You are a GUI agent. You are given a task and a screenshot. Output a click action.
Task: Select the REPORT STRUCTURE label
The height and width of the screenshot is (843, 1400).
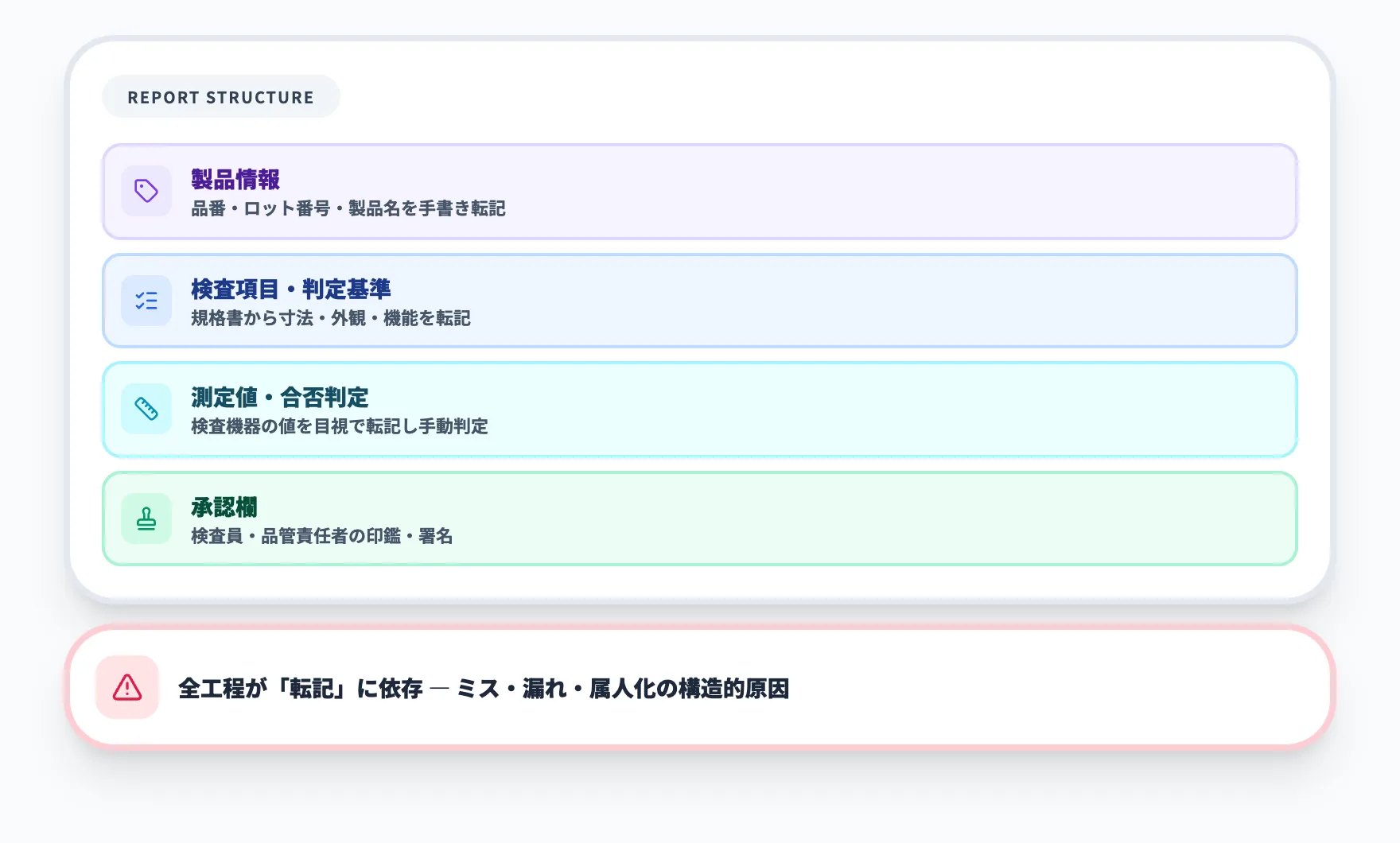221,96
